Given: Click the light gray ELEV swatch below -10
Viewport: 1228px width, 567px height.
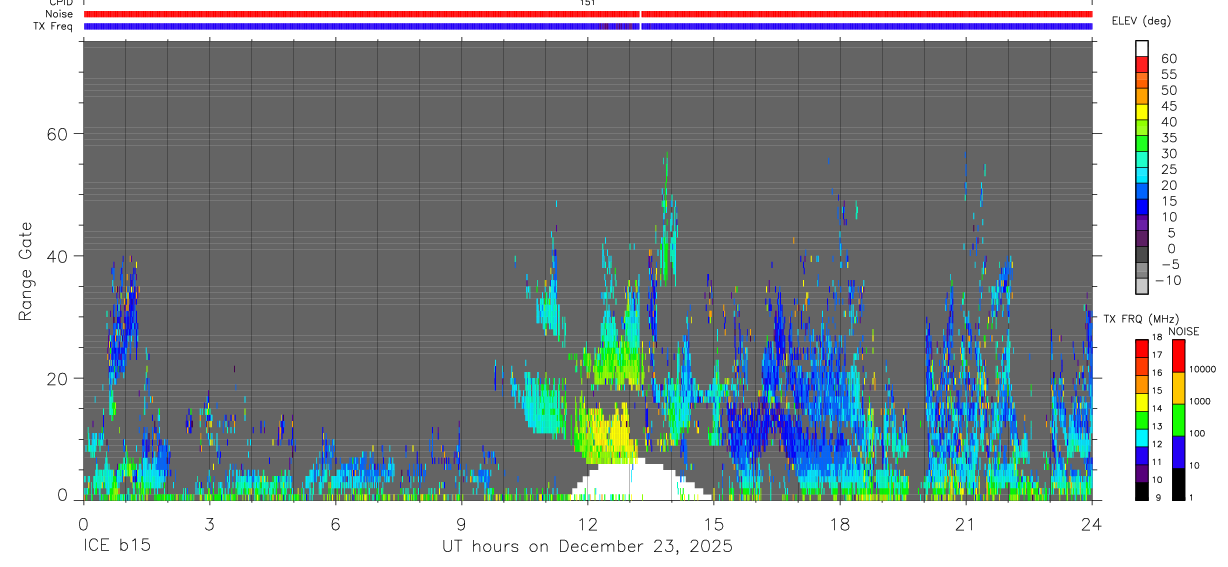Looking at the screenshot, I should point(1142,285).
